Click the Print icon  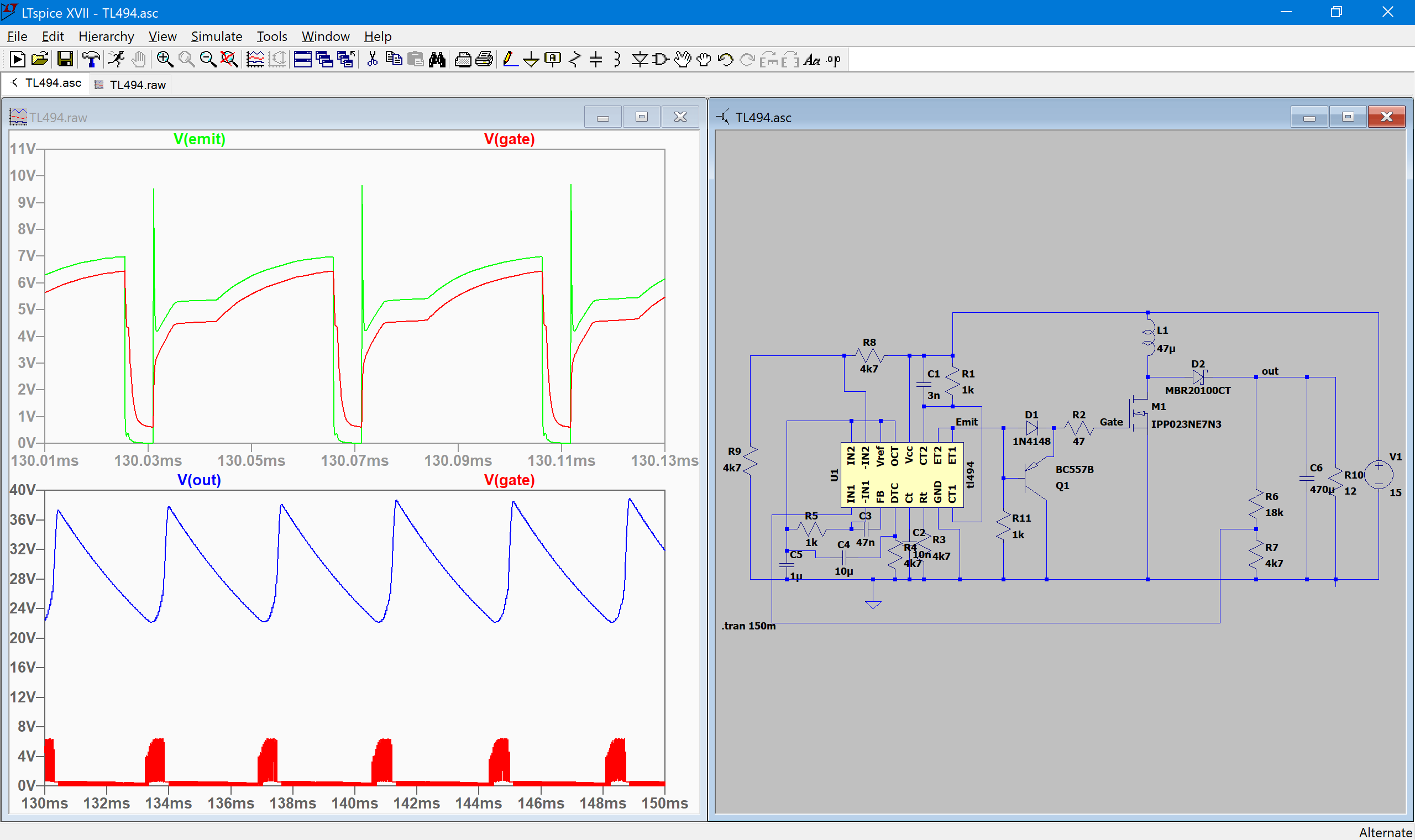(485, 60)
